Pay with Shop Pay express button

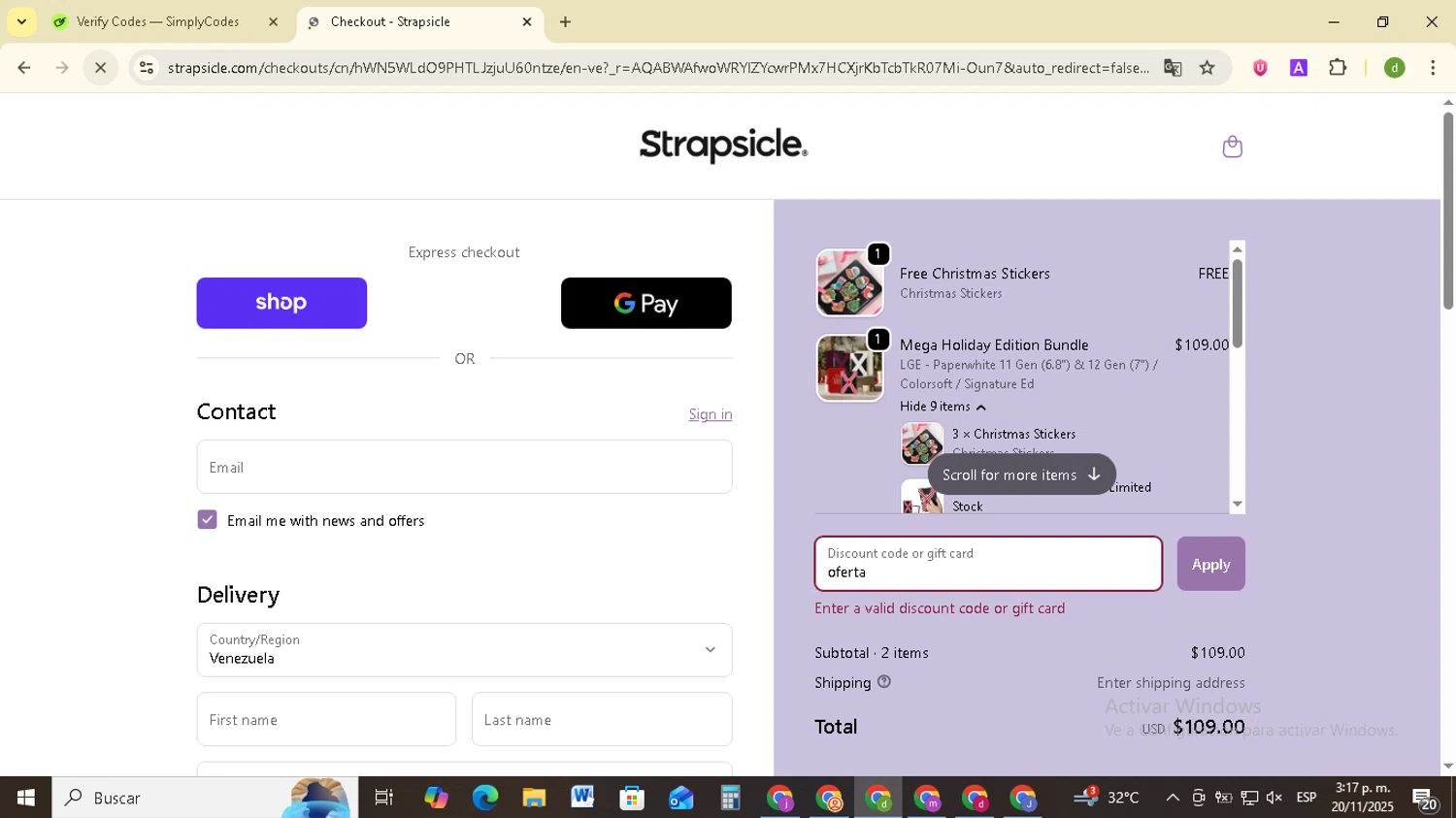click(x=281, y=303)
